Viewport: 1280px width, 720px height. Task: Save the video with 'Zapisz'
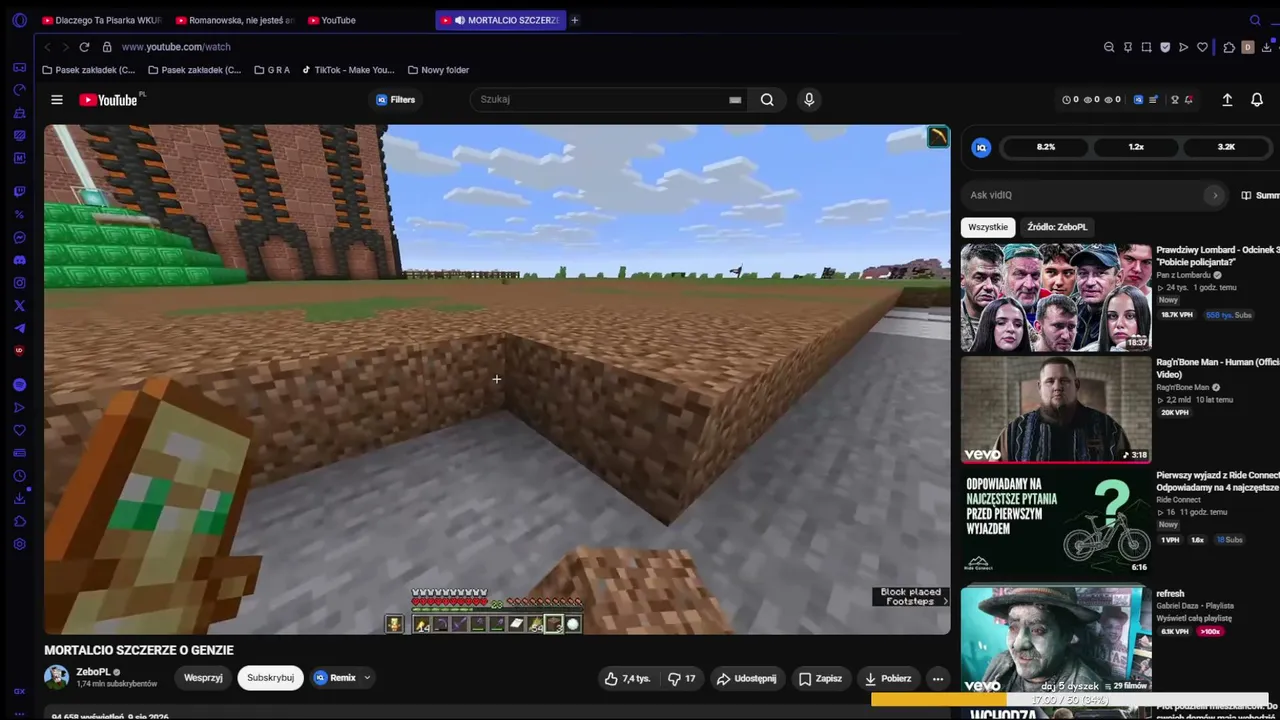tap(820, 678)
